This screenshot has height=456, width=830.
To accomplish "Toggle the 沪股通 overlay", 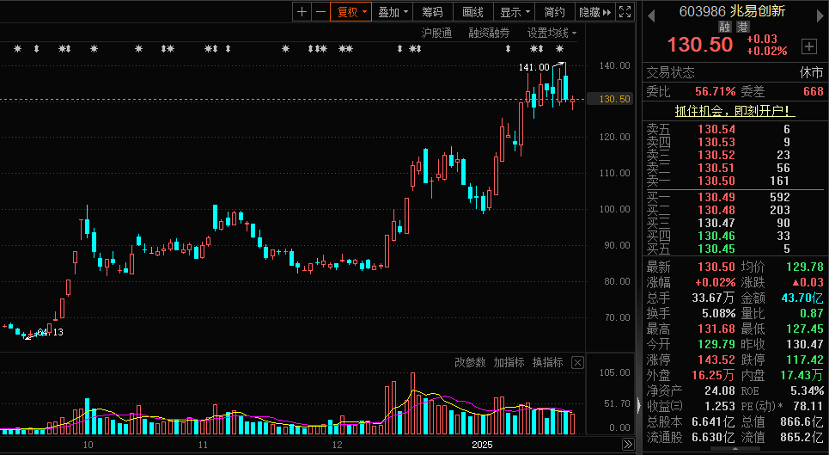I will click(436, 33).
